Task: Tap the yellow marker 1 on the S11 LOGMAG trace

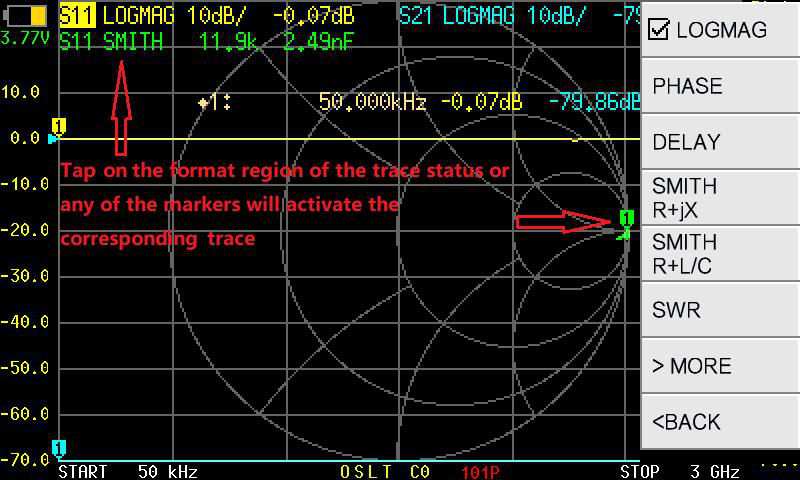Action: 59,126
